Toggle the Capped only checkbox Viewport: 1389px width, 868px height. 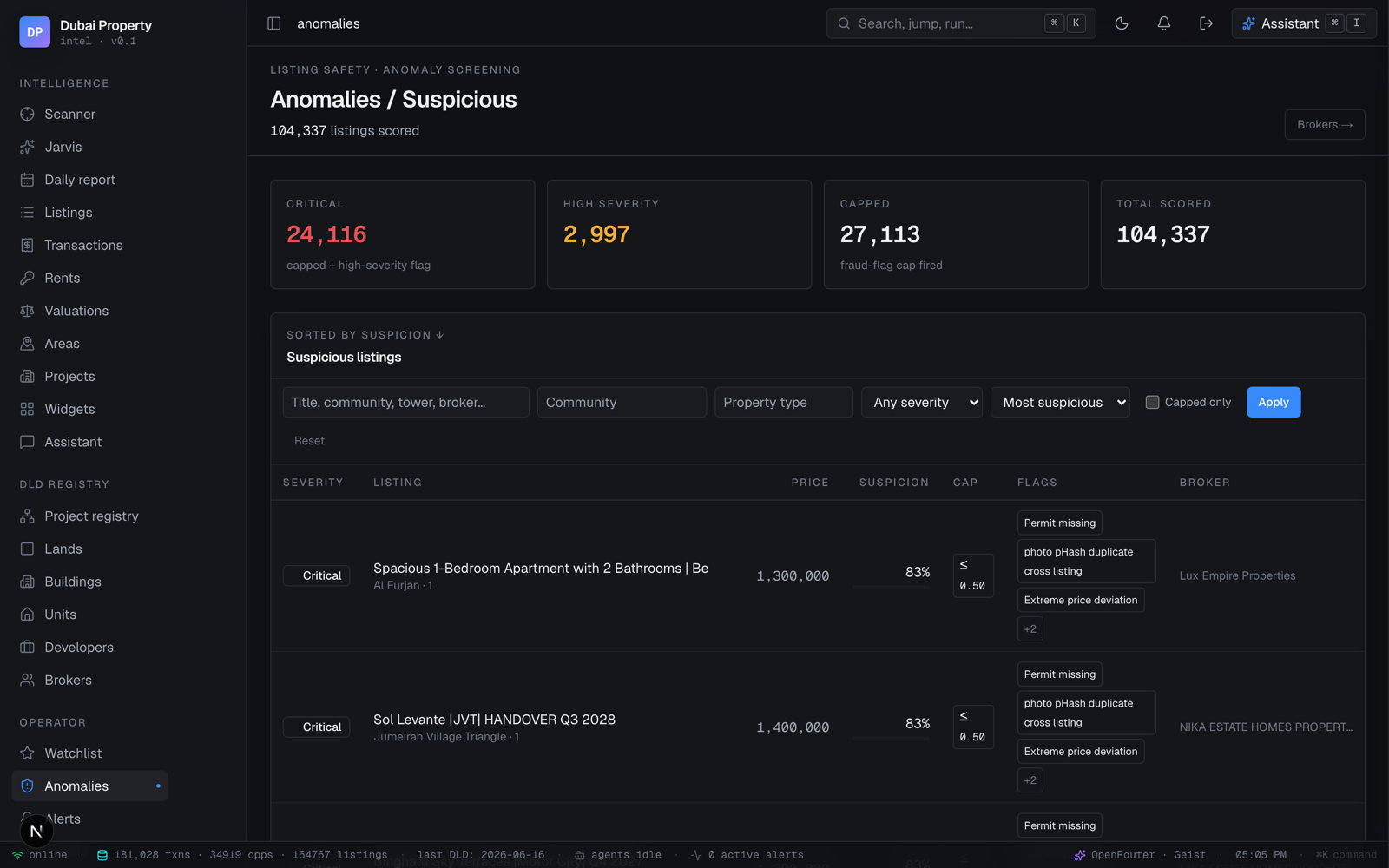1152,402
